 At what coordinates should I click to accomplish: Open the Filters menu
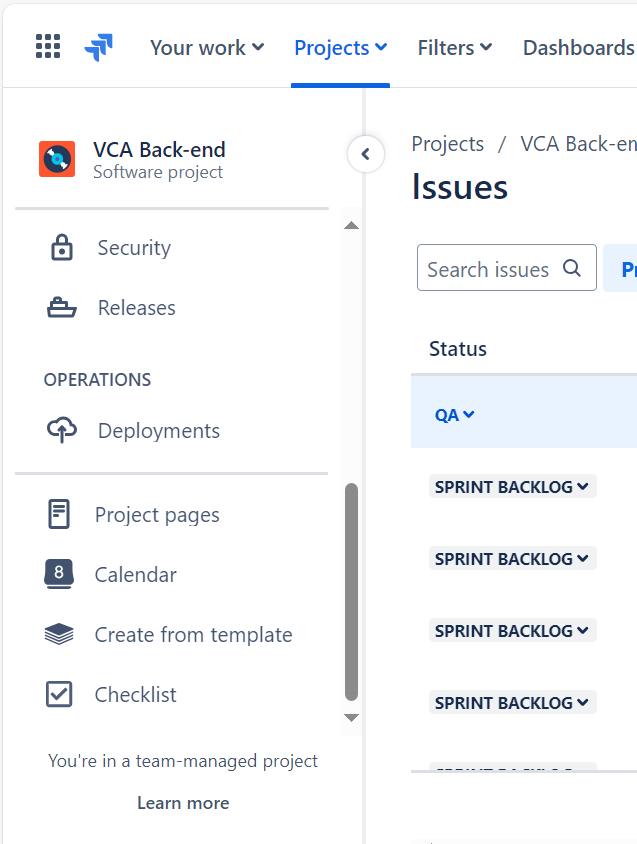[x=455, y=48]
